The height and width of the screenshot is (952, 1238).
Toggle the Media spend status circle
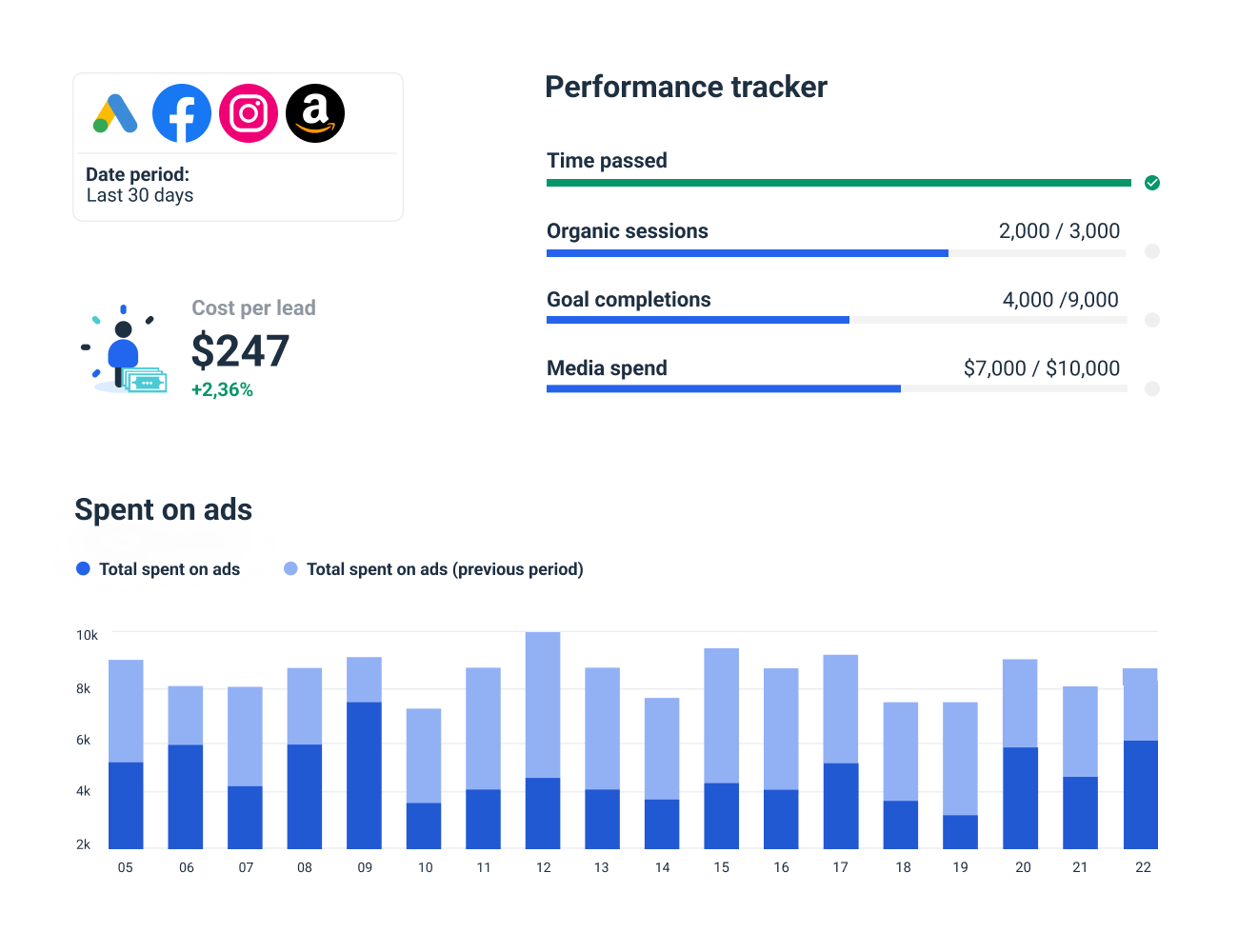click(x=1152, y=388)
